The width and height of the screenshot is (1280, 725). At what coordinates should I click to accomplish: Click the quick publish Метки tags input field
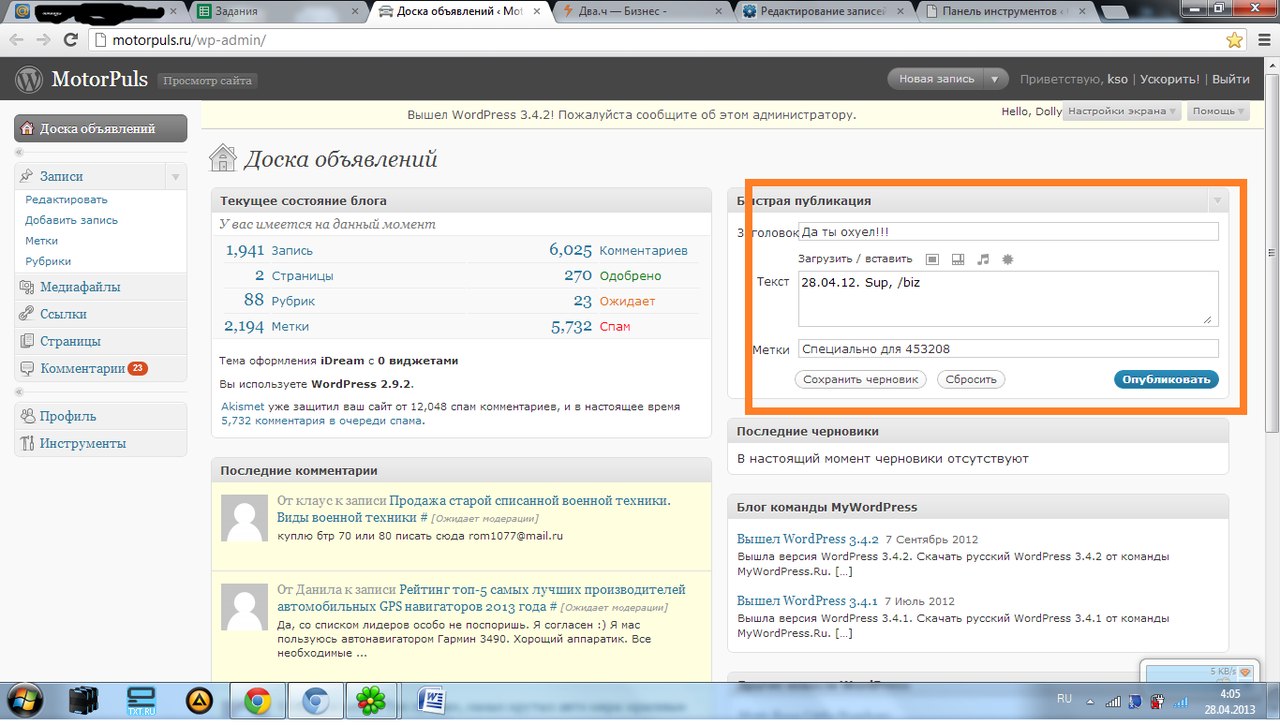1008,349
